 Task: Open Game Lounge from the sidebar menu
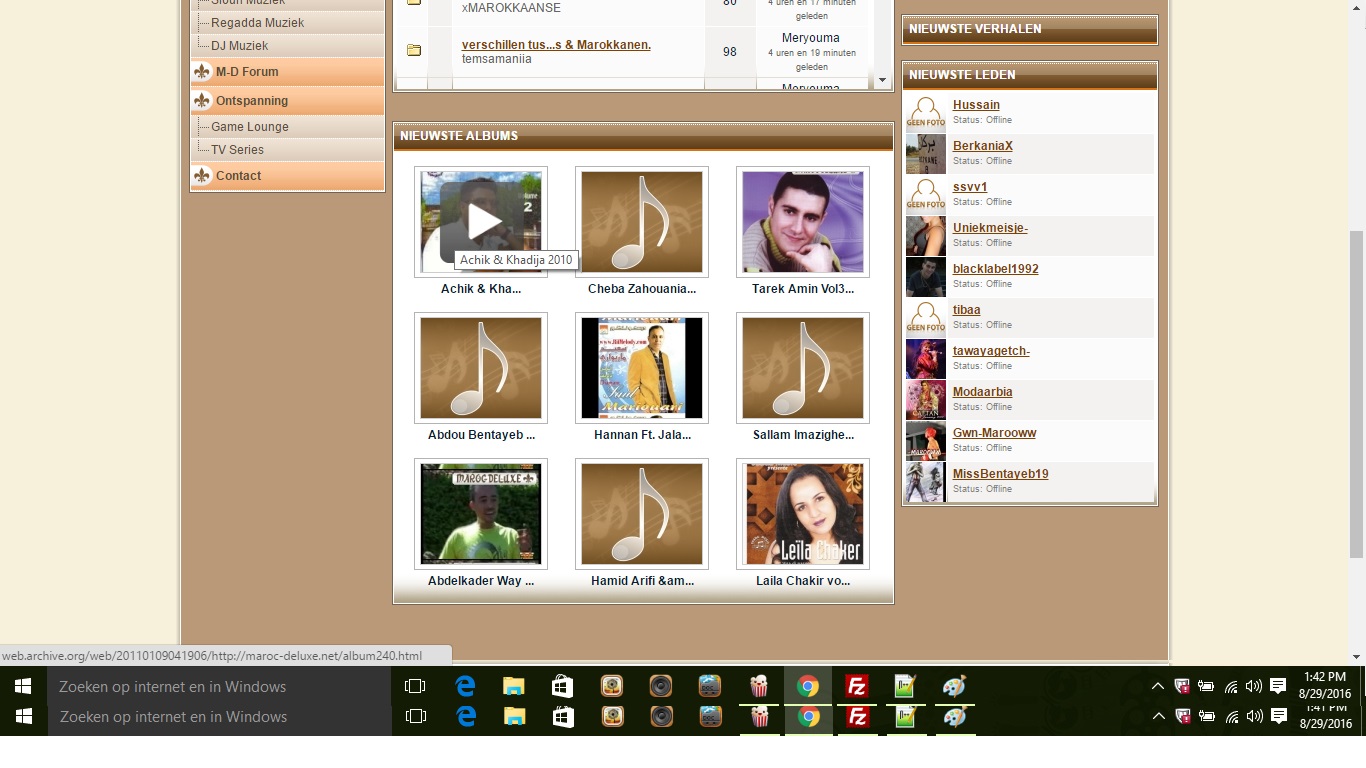(249, 127)
